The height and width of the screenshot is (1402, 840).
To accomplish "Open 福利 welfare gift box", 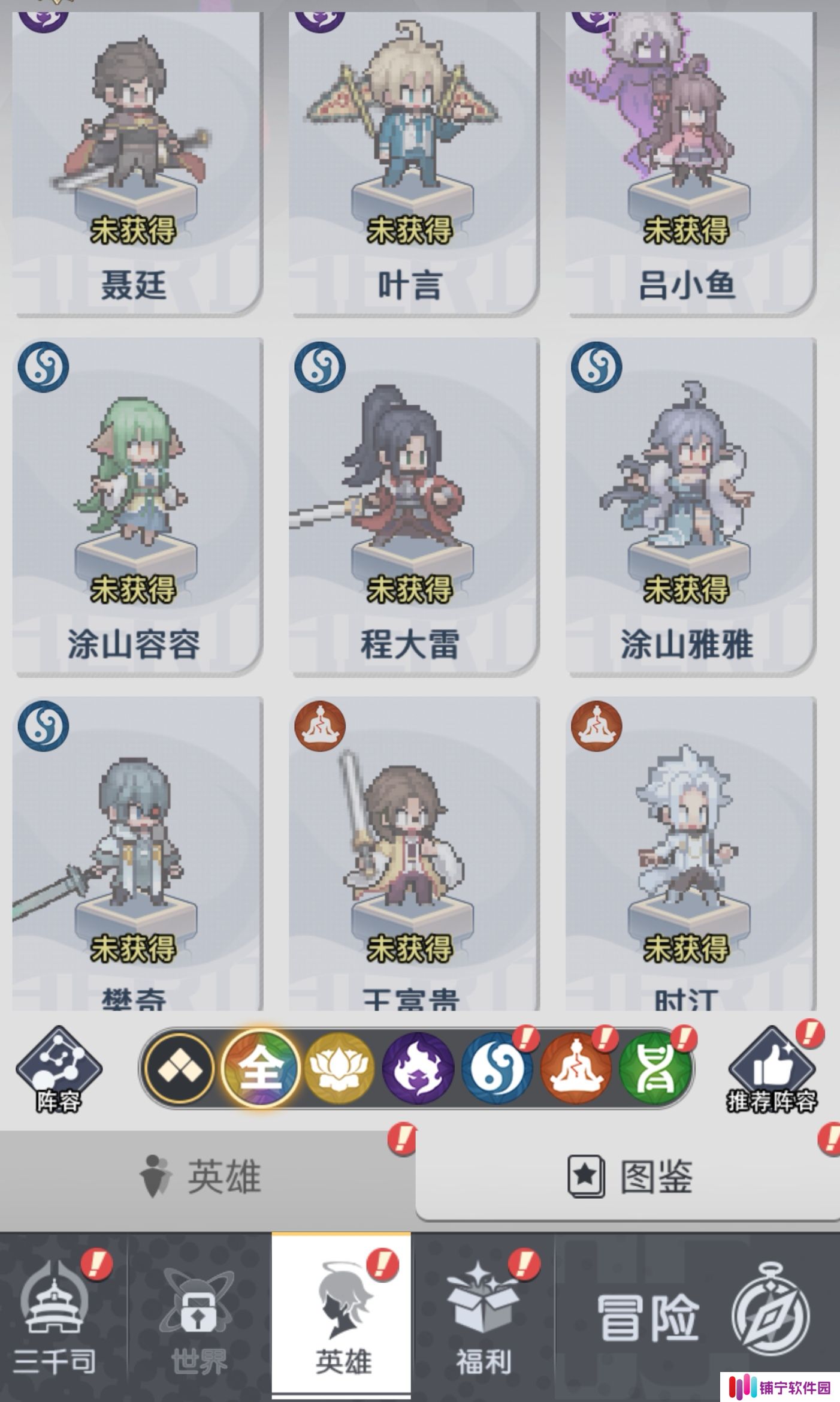I will point(483,1316).
